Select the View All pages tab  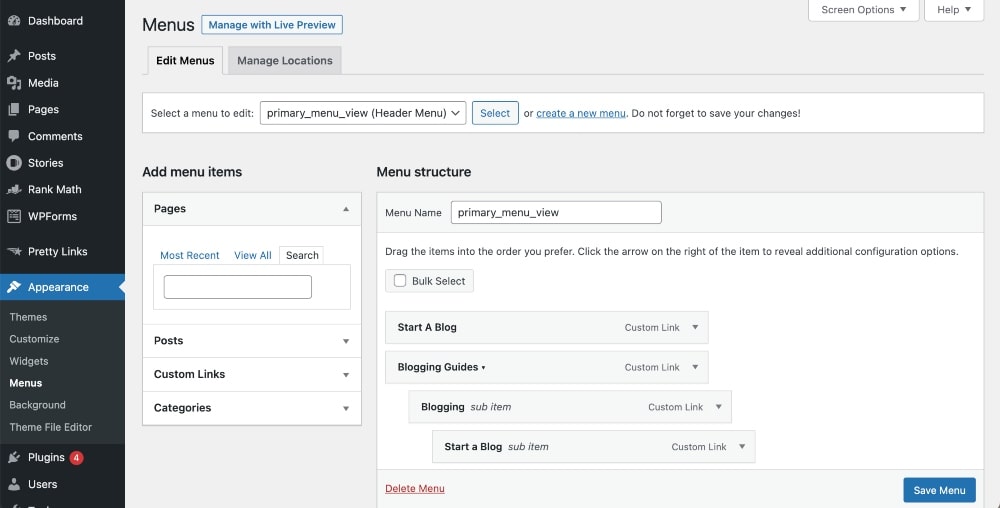(253, 255)
